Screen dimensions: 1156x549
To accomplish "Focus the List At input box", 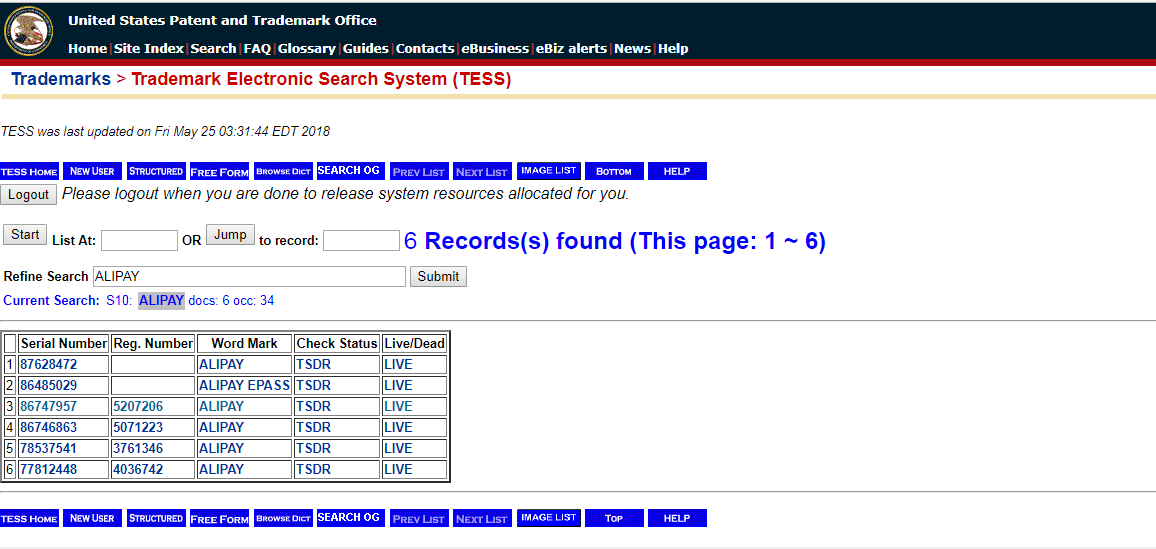I will tap(139, 240).
